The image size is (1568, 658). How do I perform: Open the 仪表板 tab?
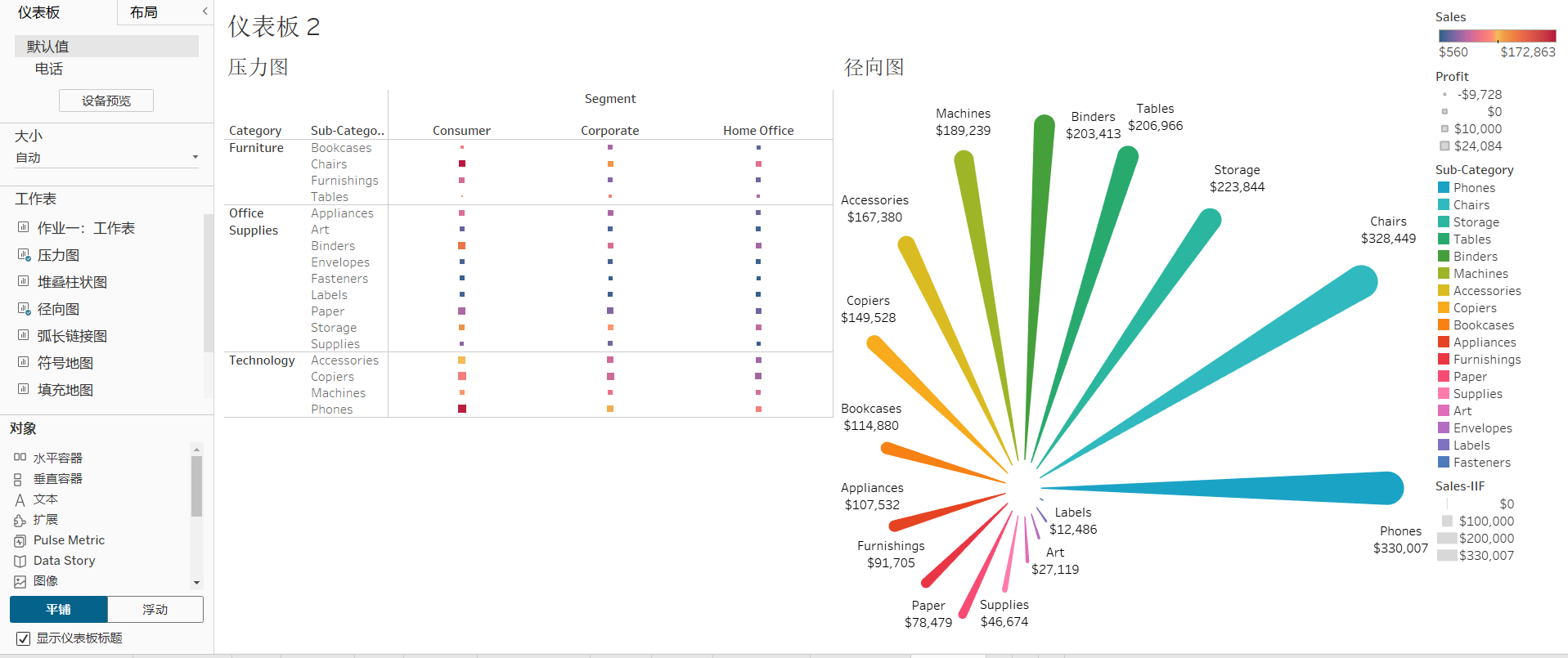39,12
